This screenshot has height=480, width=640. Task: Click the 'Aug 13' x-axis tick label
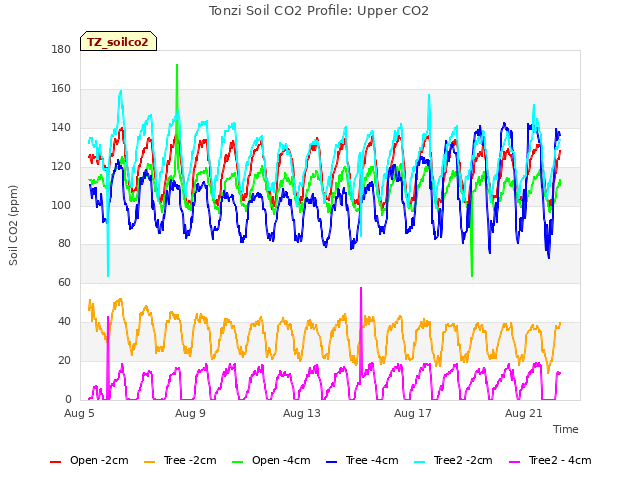(302, 413)
